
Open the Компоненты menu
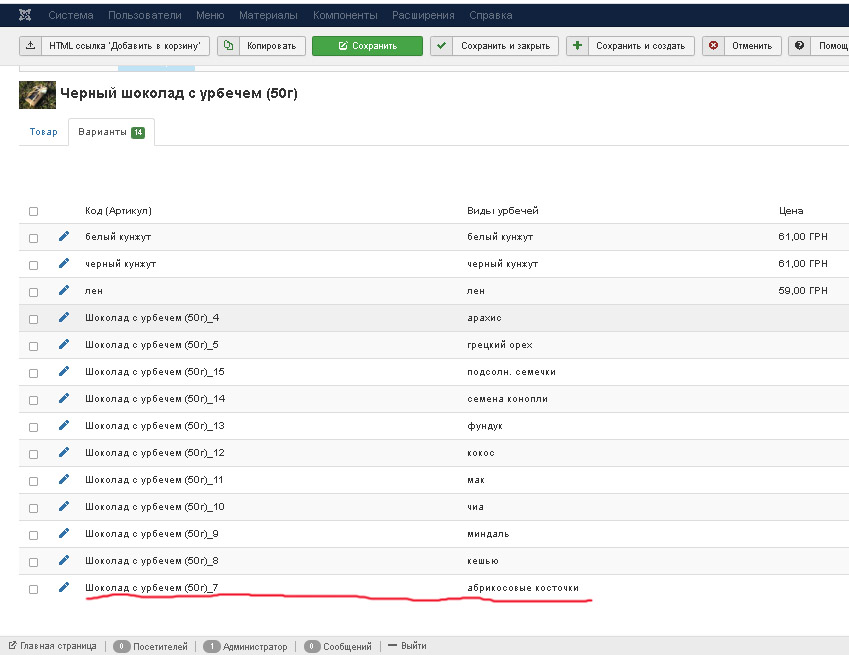(x=345, y=15)
